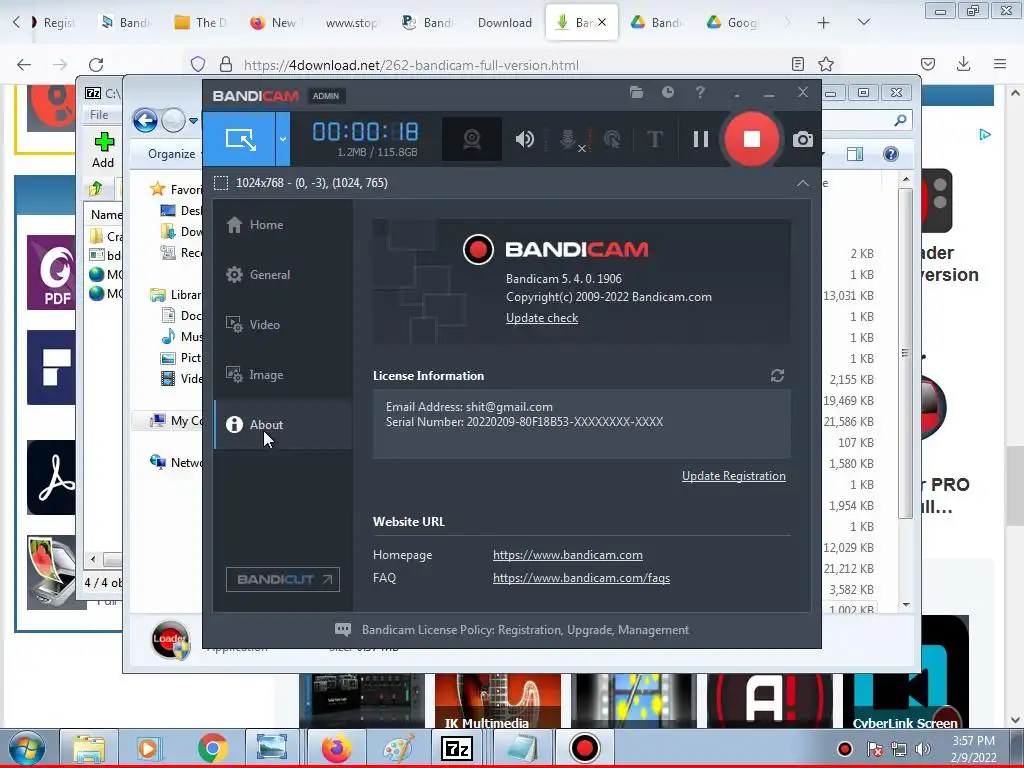Viewport: 1024px width, 768px height.
Task: Open the list all tabs dropdown
Action: click(x=863, y=23)
